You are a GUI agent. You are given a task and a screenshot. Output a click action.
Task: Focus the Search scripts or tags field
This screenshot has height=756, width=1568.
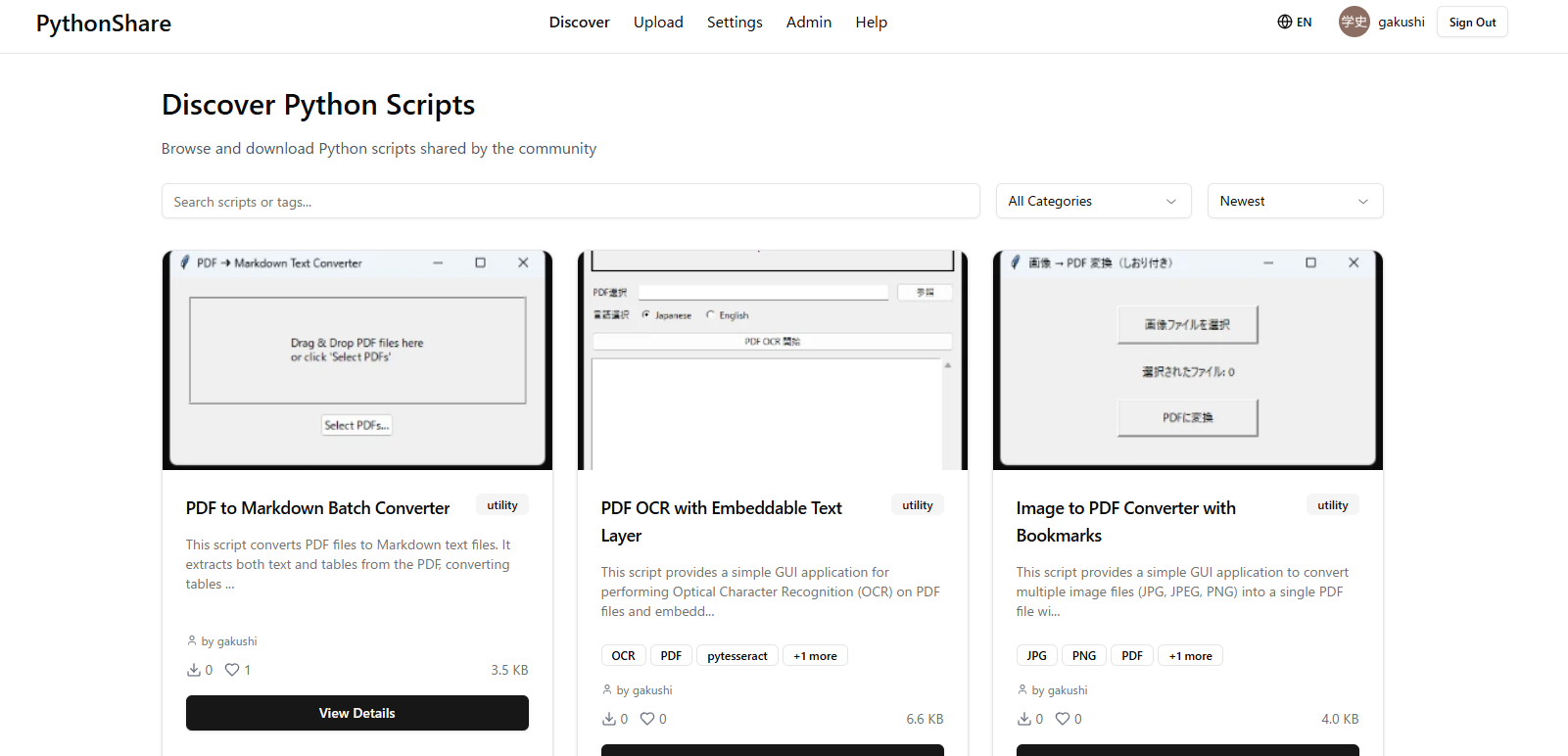pos(570,201)
